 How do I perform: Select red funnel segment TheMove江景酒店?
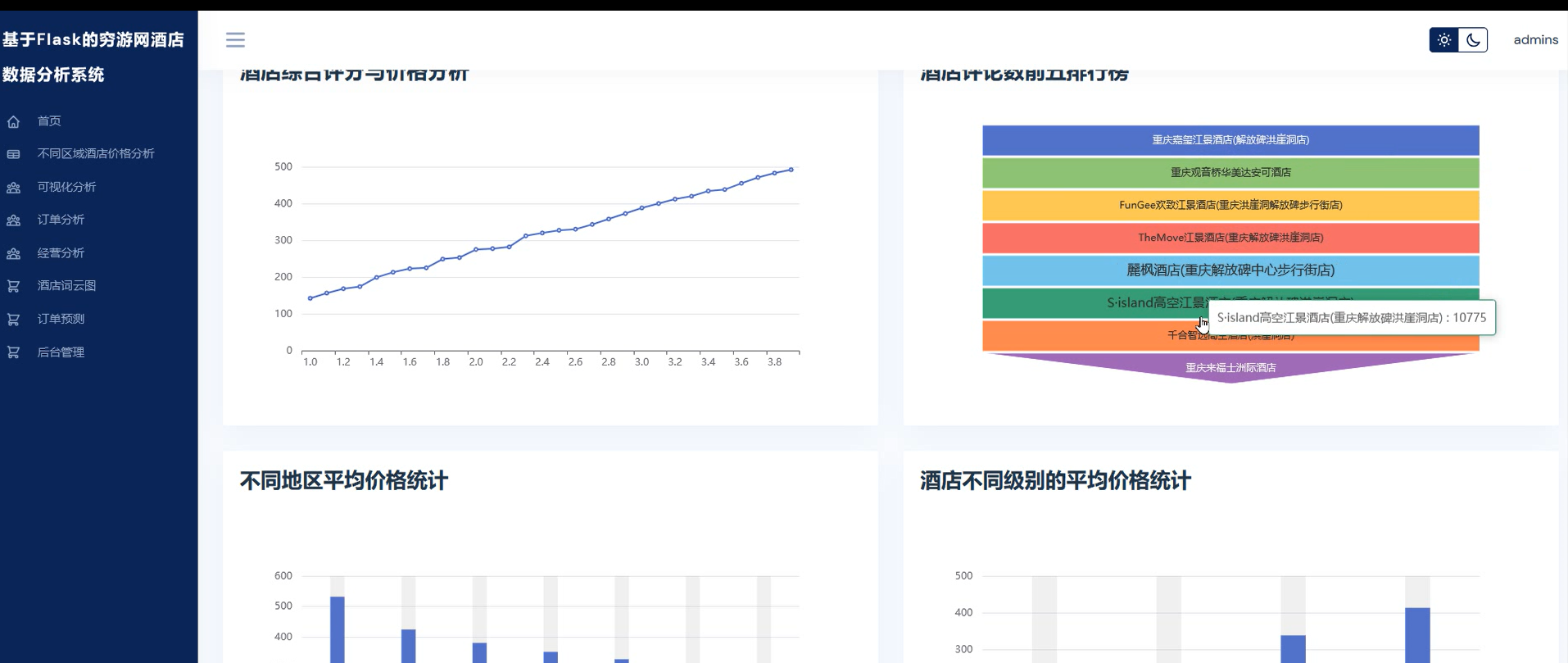1230,238
